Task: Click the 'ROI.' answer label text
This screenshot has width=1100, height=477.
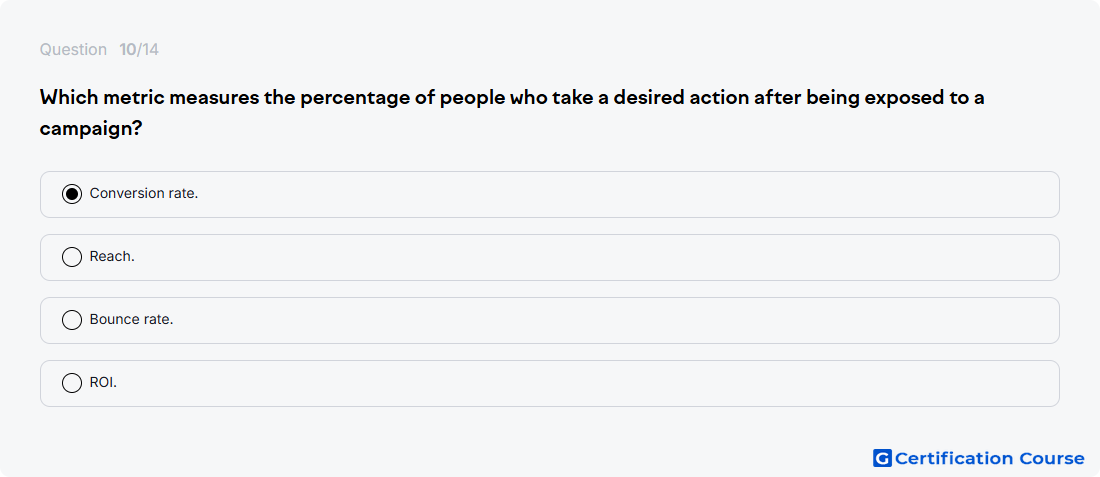Action: (x=103, y=383)
